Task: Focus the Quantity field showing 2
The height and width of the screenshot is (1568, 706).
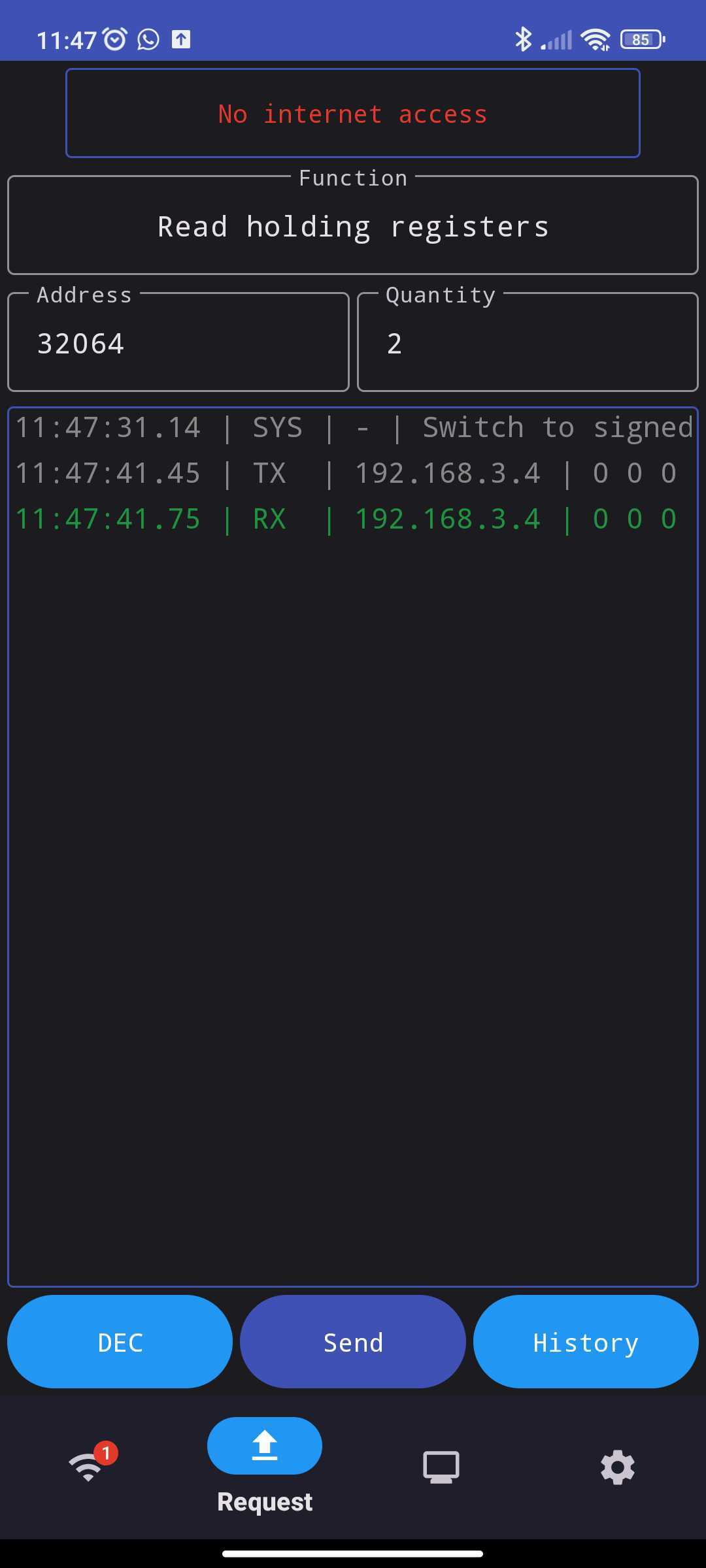Action: click(x=528, y=342)
